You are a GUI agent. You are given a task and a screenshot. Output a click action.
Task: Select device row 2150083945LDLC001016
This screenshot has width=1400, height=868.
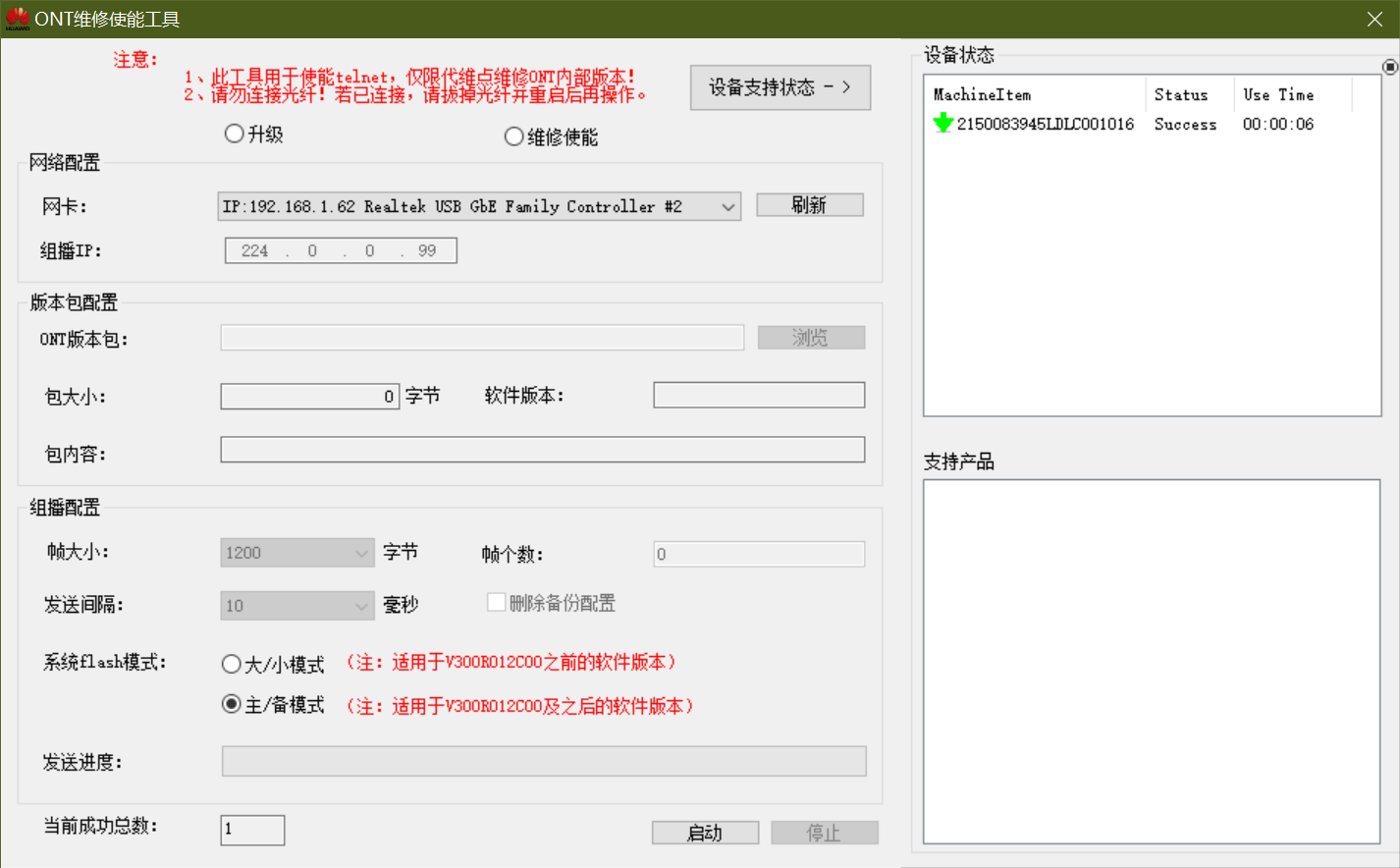pos(1045,124)
